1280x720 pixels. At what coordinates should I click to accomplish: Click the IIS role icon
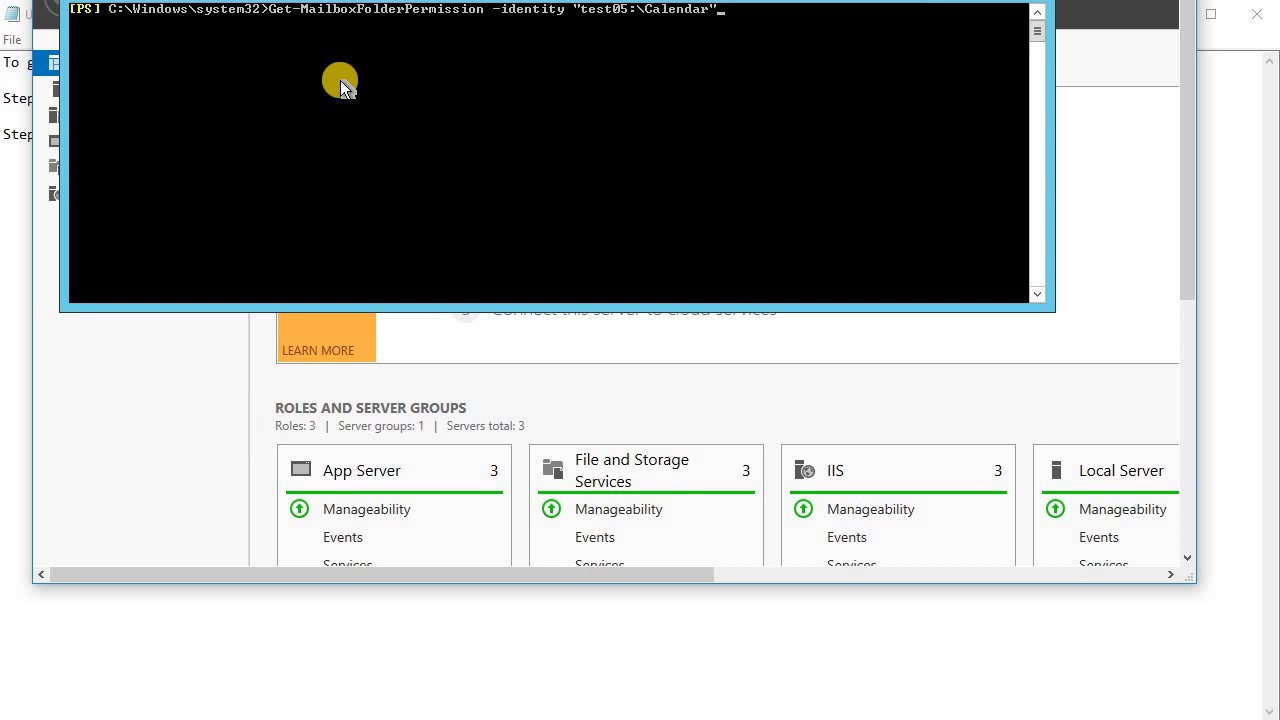tap(805, 470)
